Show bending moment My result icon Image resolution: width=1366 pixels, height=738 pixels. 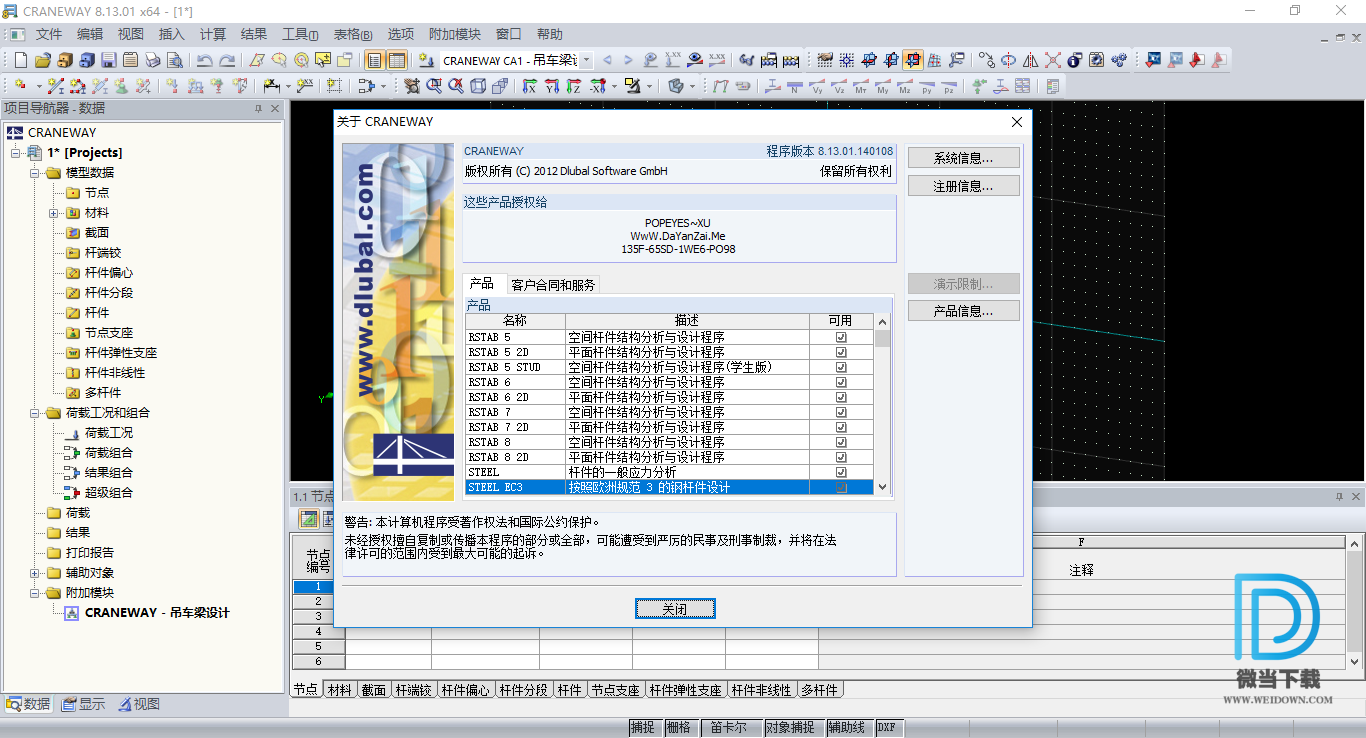[x=883, y=86]
